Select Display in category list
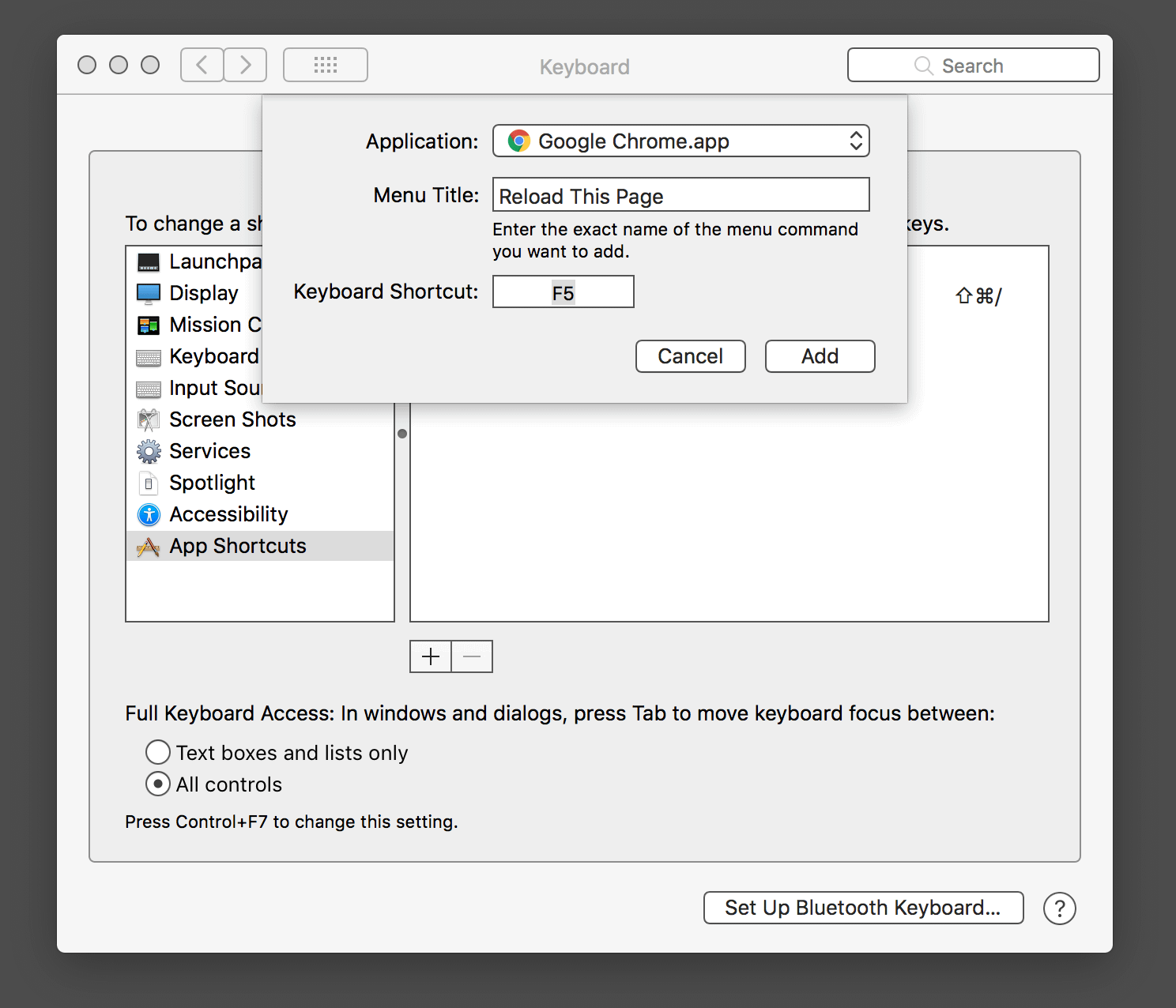 [194, 293]
